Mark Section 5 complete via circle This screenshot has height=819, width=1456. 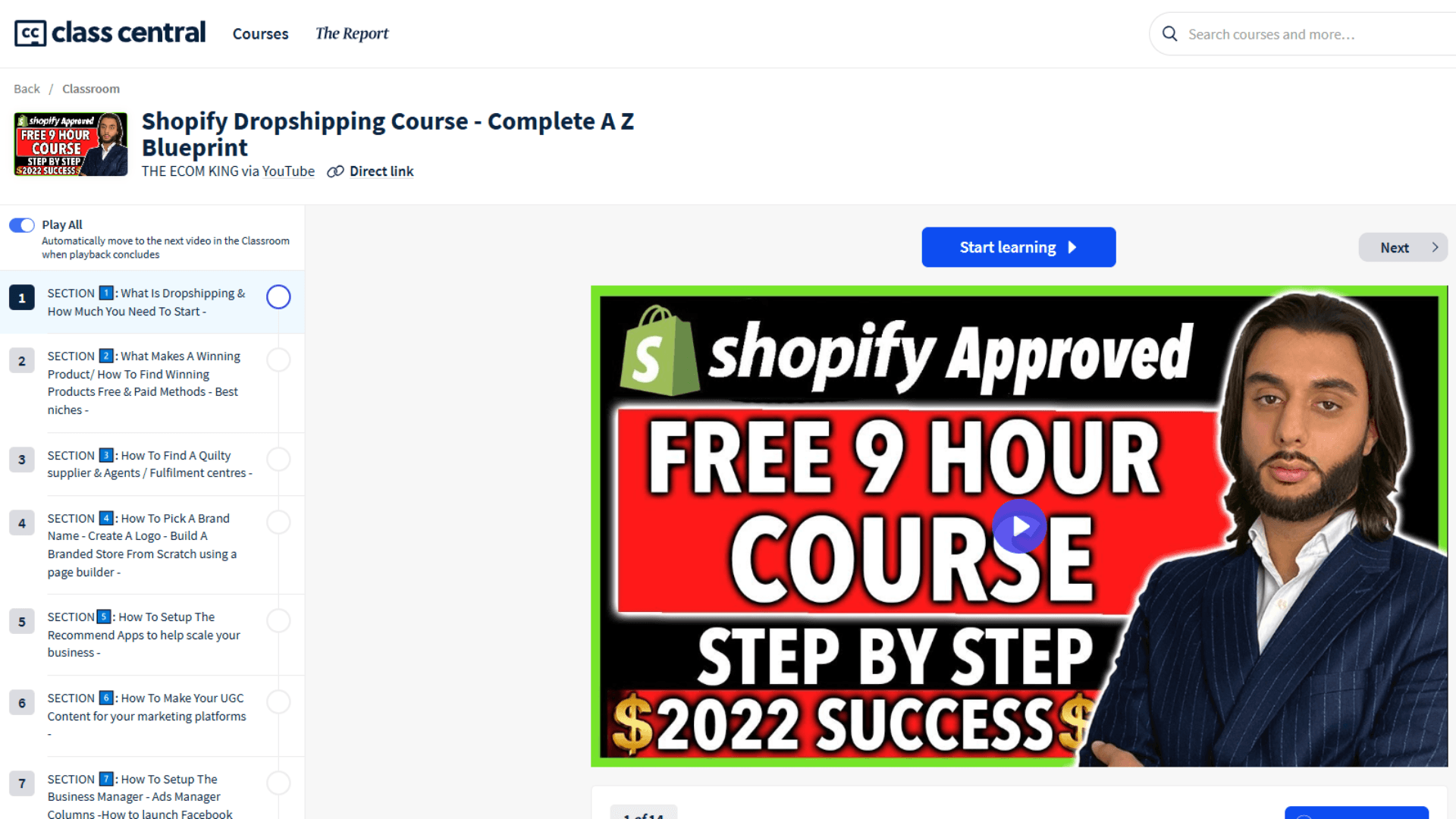[278, 621]
